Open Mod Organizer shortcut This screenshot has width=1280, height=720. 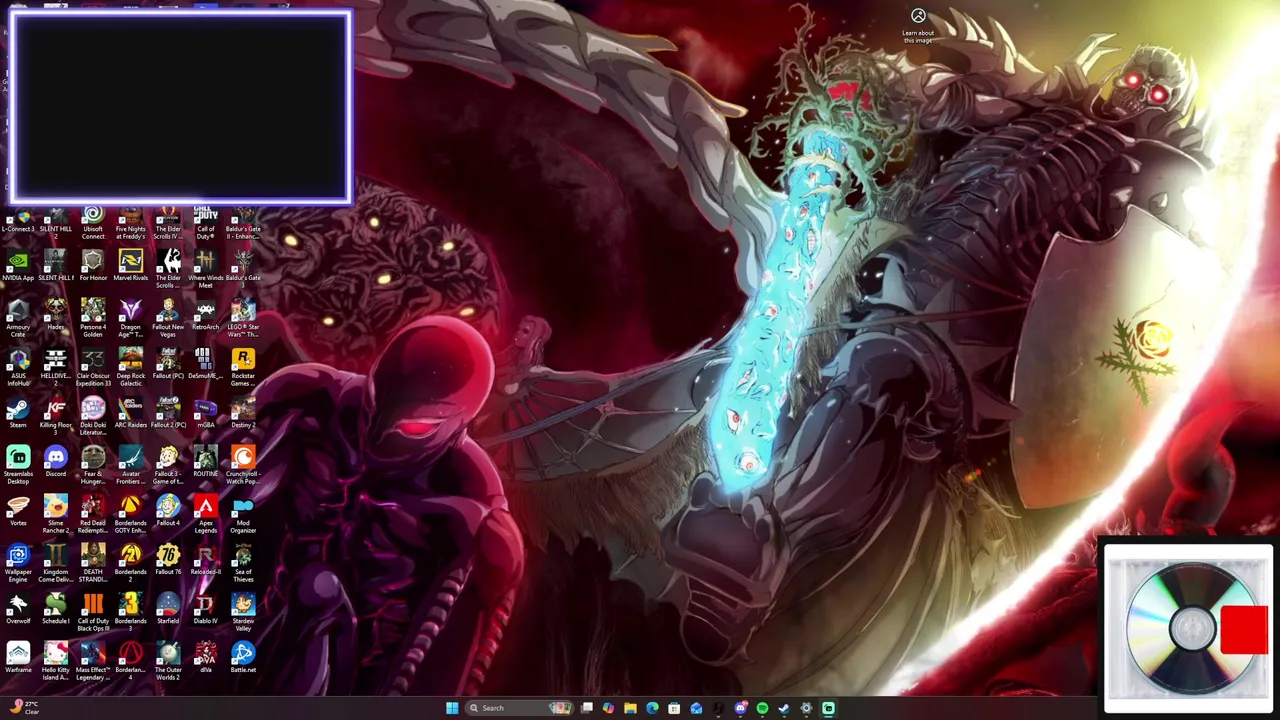point(243,515)
